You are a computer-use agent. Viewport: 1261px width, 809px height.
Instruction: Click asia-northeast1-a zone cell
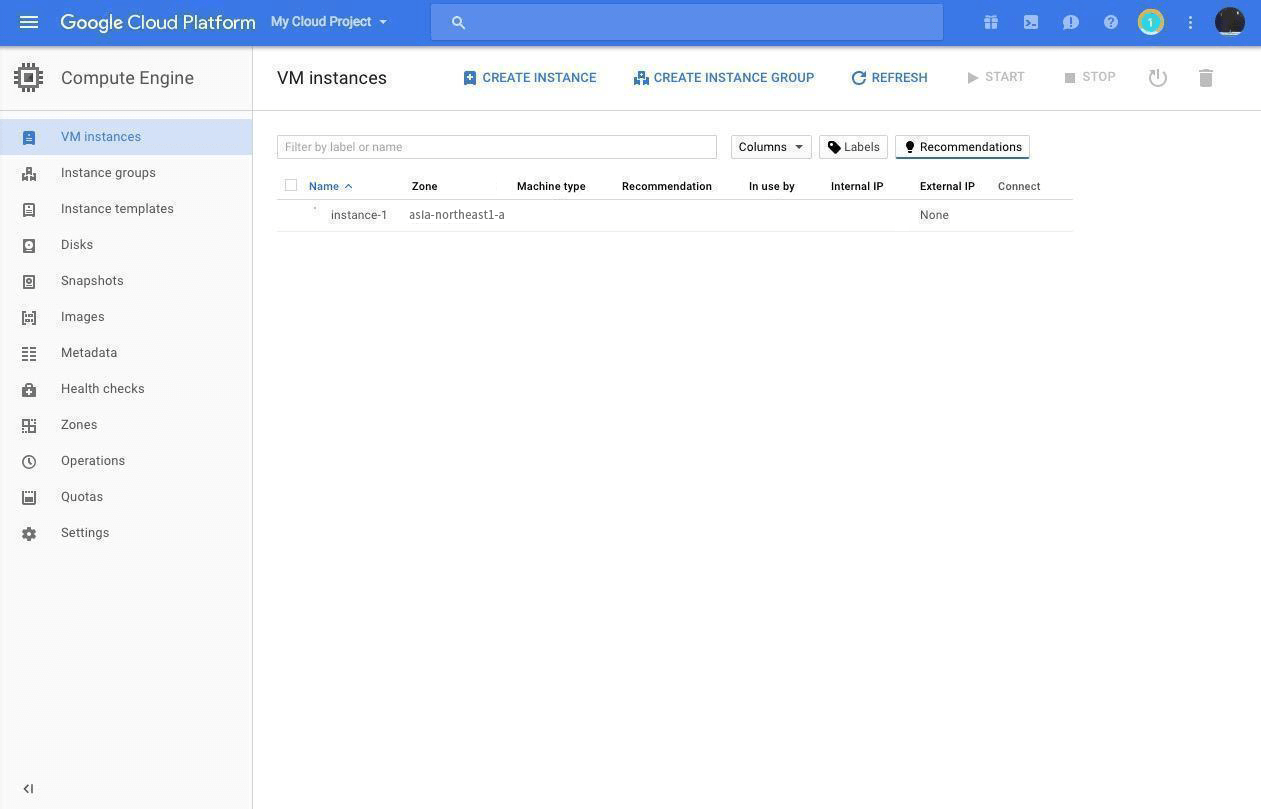click(457, 215)
